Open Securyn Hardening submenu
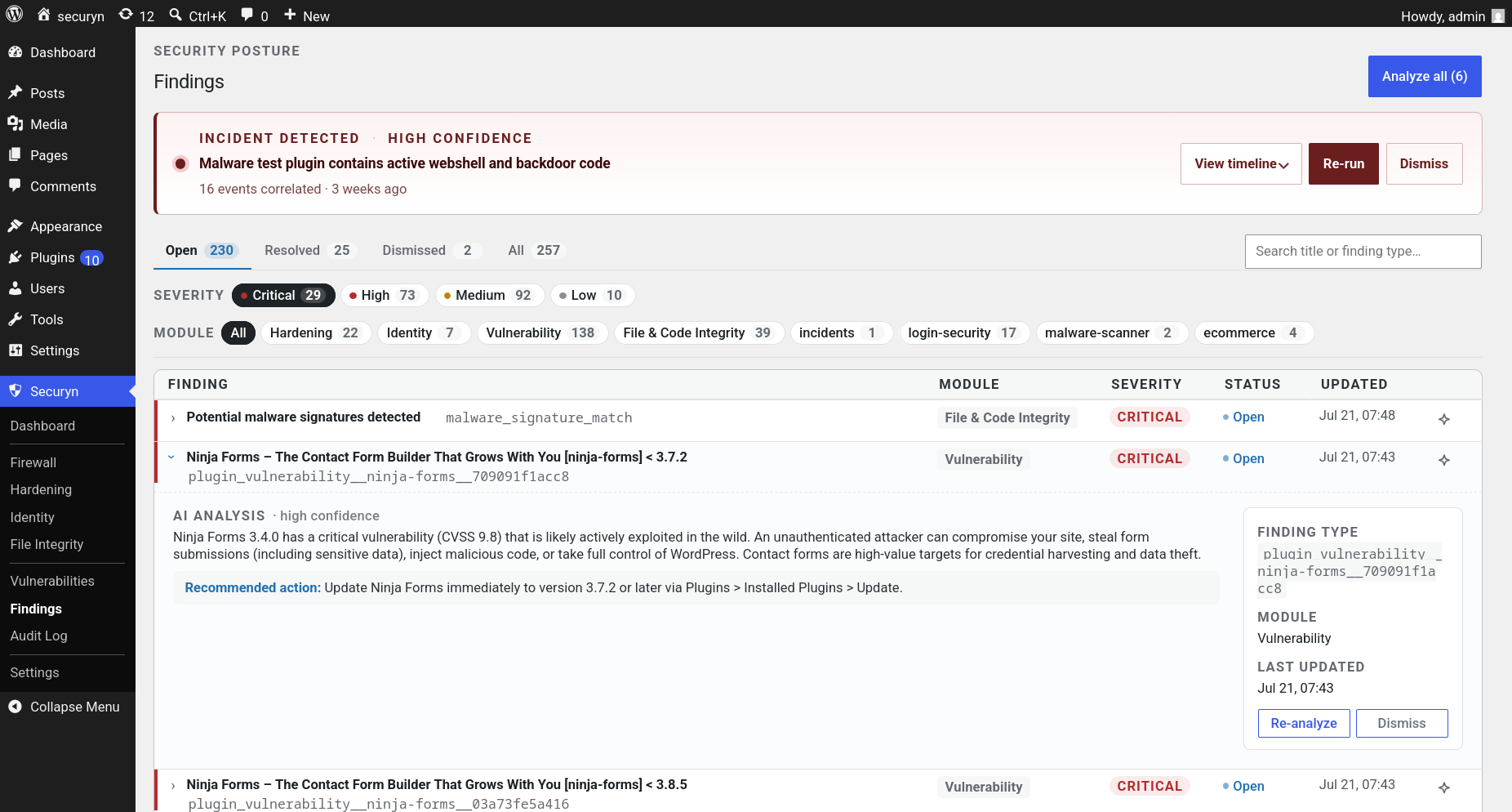 41,489
